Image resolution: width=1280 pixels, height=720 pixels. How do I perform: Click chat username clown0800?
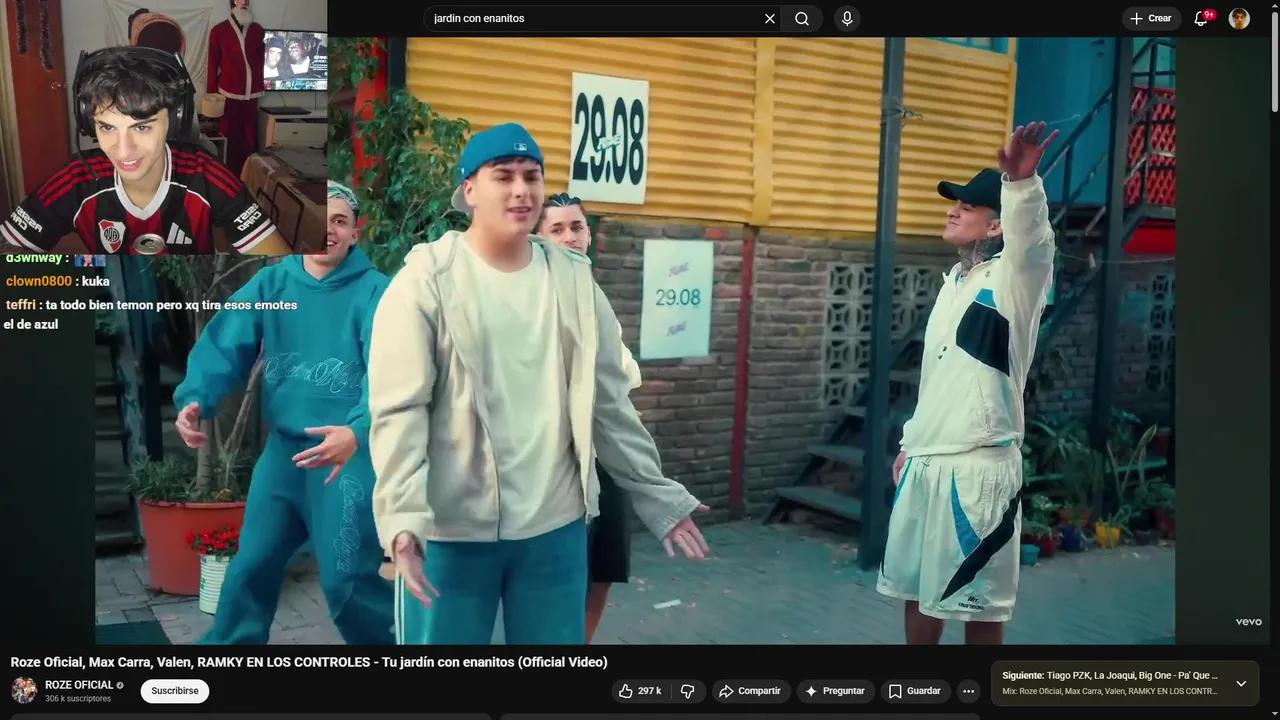coord(39,281)
